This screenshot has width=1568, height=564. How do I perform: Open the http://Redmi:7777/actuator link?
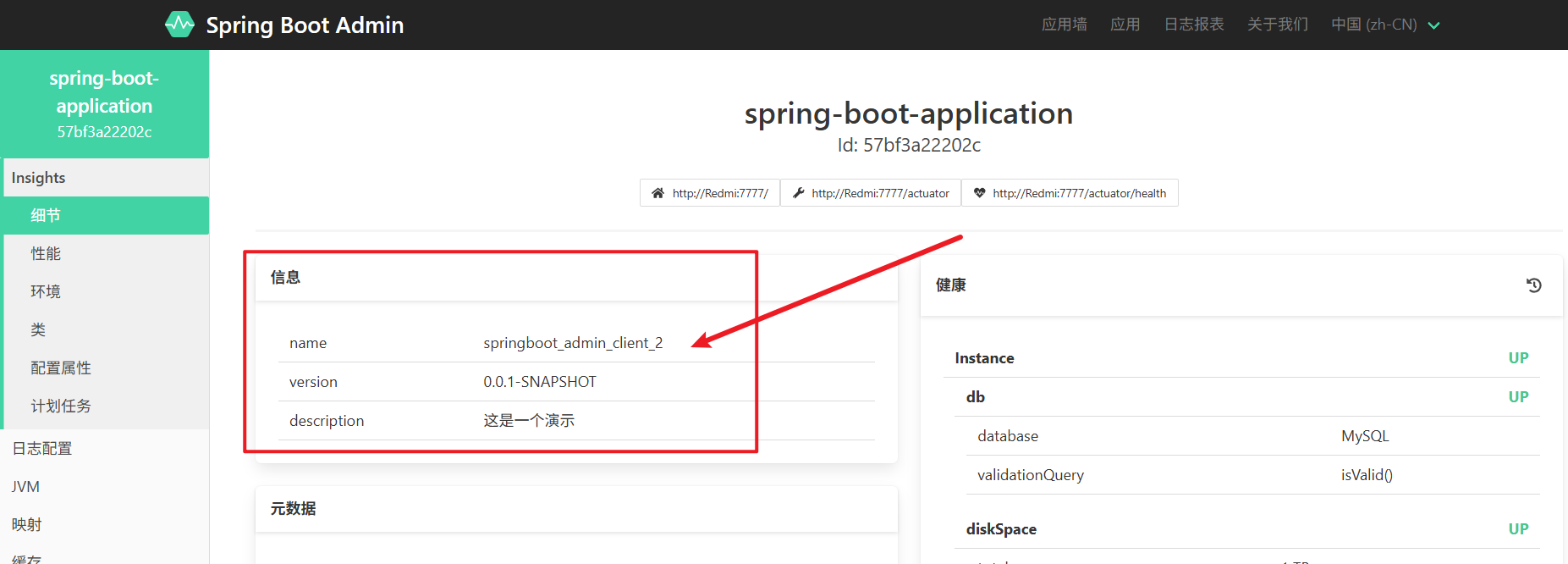click(x=871, y=193)
